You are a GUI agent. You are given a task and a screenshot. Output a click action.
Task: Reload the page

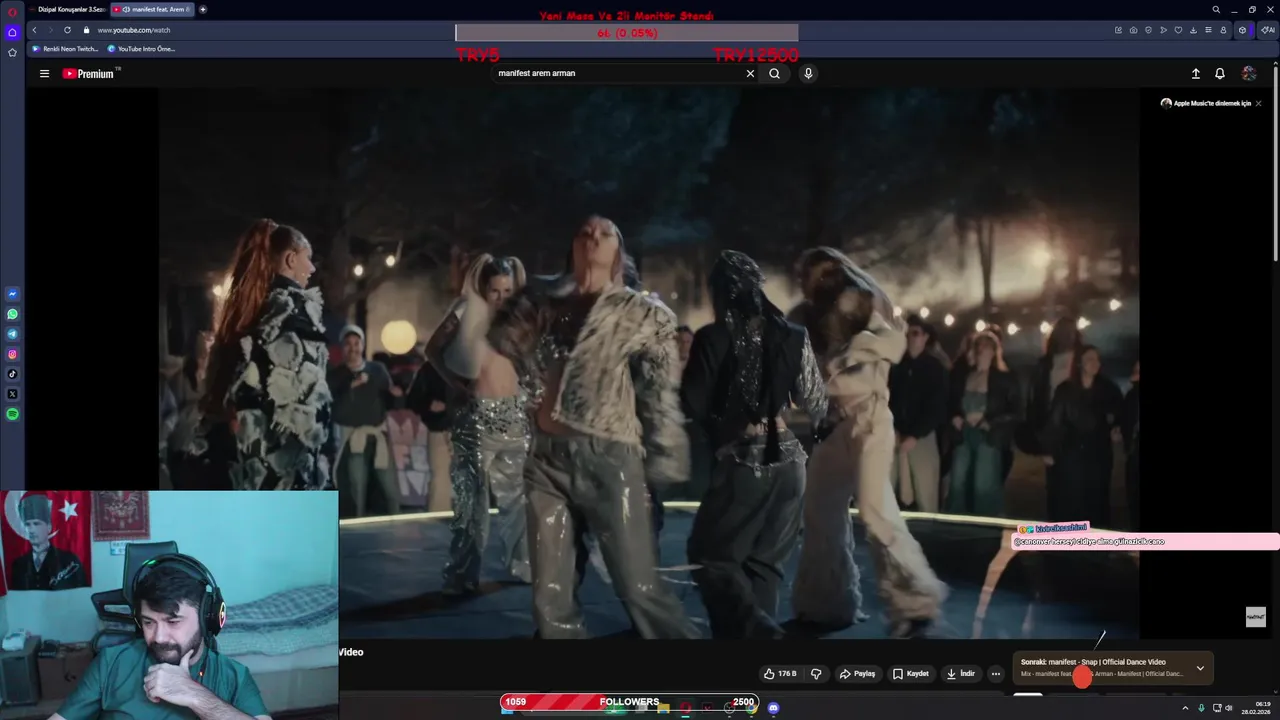click(x=67, y=30)
